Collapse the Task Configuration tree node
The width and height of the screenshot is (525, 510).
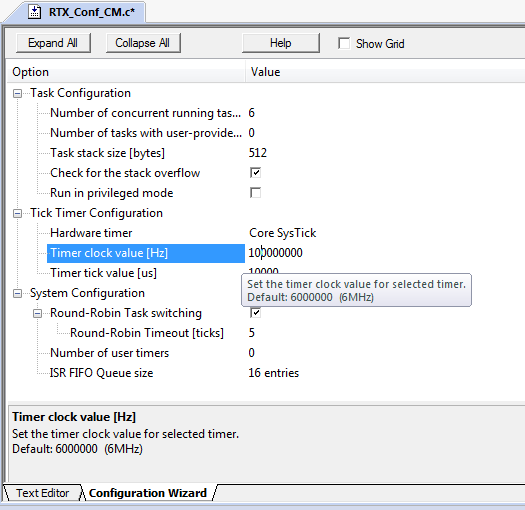click(17, 93)
